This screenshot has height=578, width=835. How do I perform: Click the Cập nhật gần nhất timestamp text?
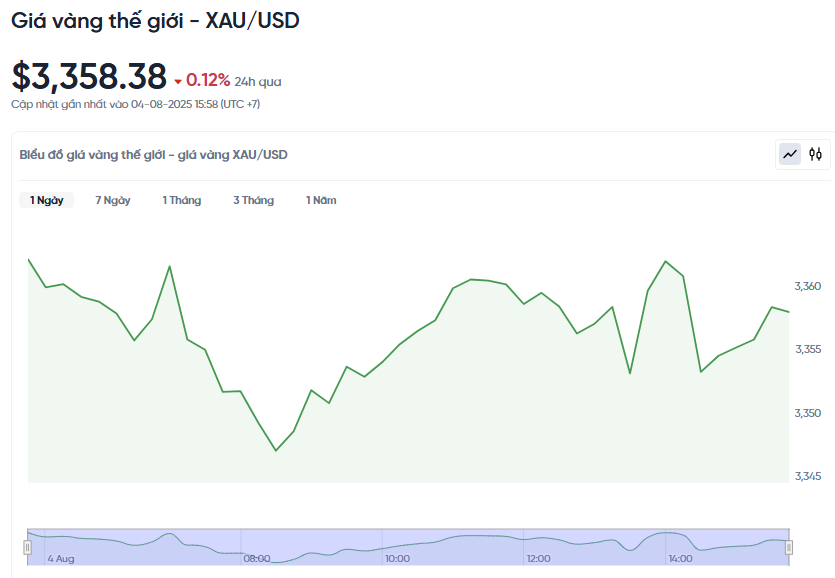pyautogui.click(x=135, y=104)
